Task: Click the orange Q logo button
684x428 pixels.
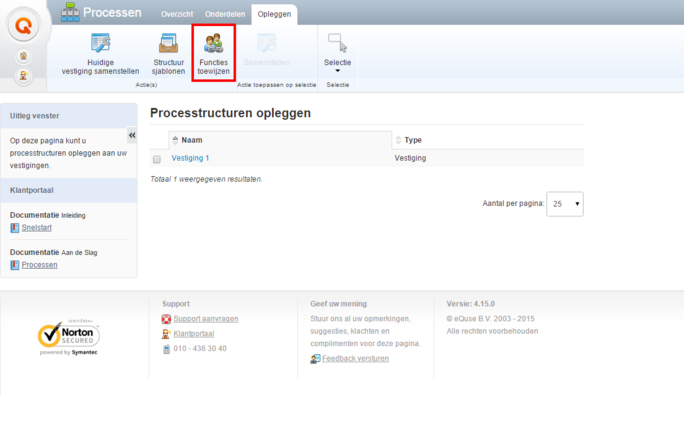Action: 24,27
